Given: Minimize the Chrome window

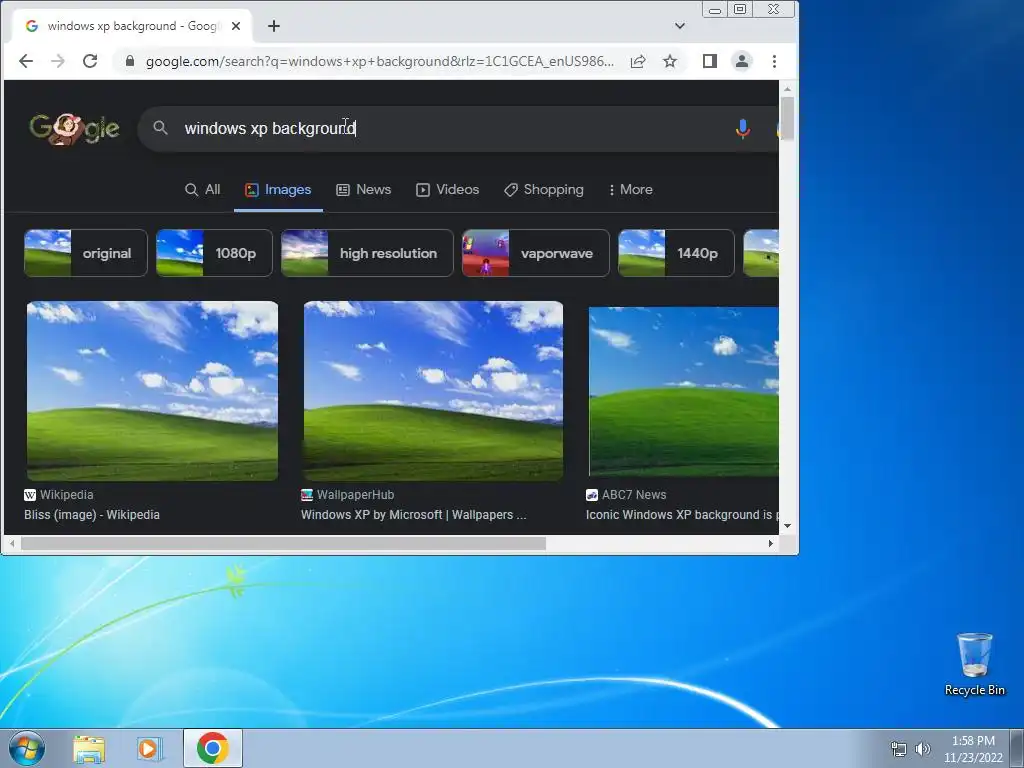Looking at the screenshot, I should pyautogui.click(x=715, y=10).
